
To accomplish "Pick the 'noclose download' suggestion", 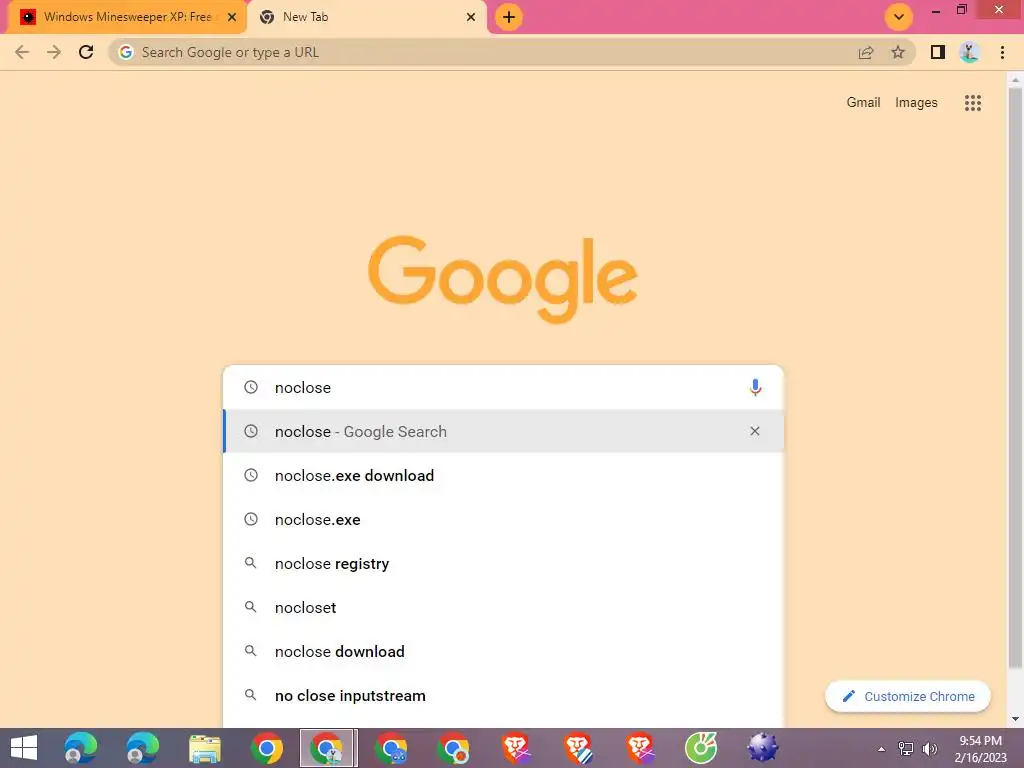I will tap(503, 651).
